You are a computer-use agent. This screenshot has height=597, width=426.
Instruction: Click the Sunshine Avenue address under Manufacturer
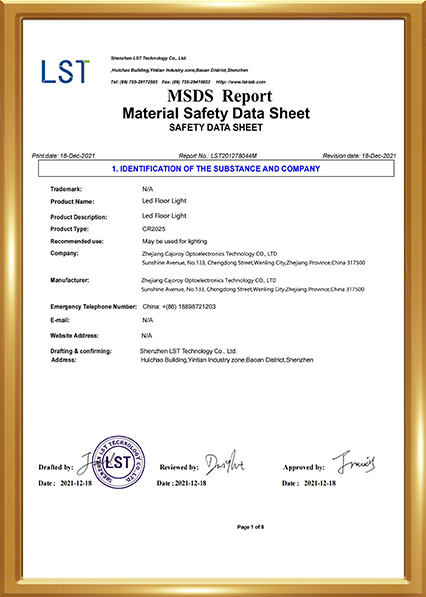(x=253, y=289)
